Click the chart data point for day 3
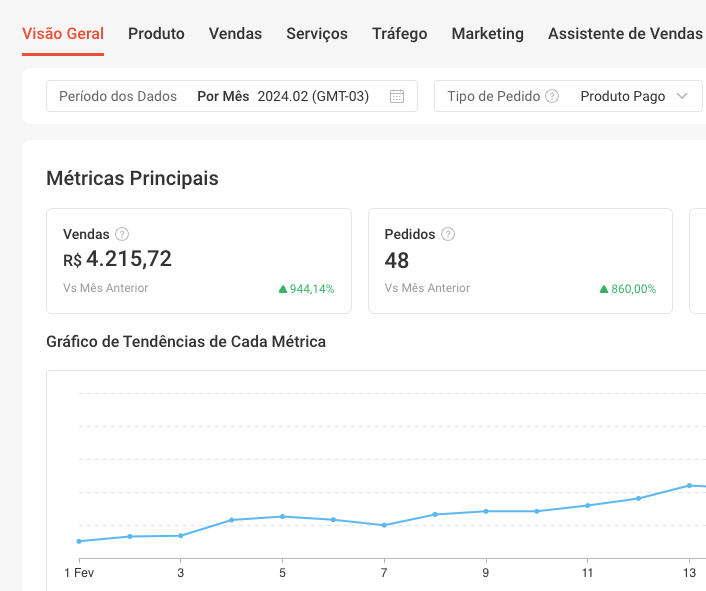The height and width of the screenshot is (591, 706). (x=181, y=536)
